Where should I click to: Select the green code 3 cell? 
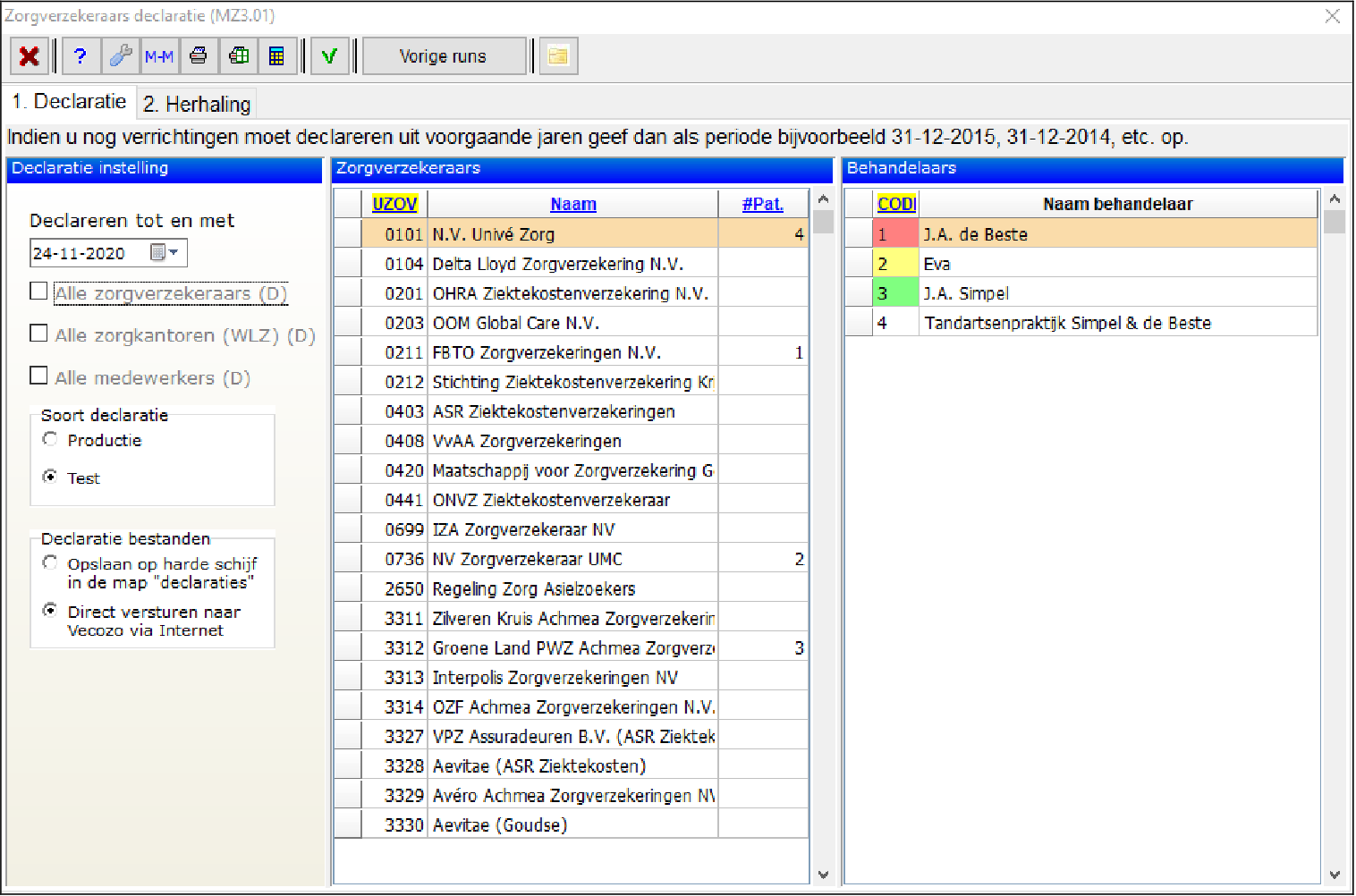point(895,293)
